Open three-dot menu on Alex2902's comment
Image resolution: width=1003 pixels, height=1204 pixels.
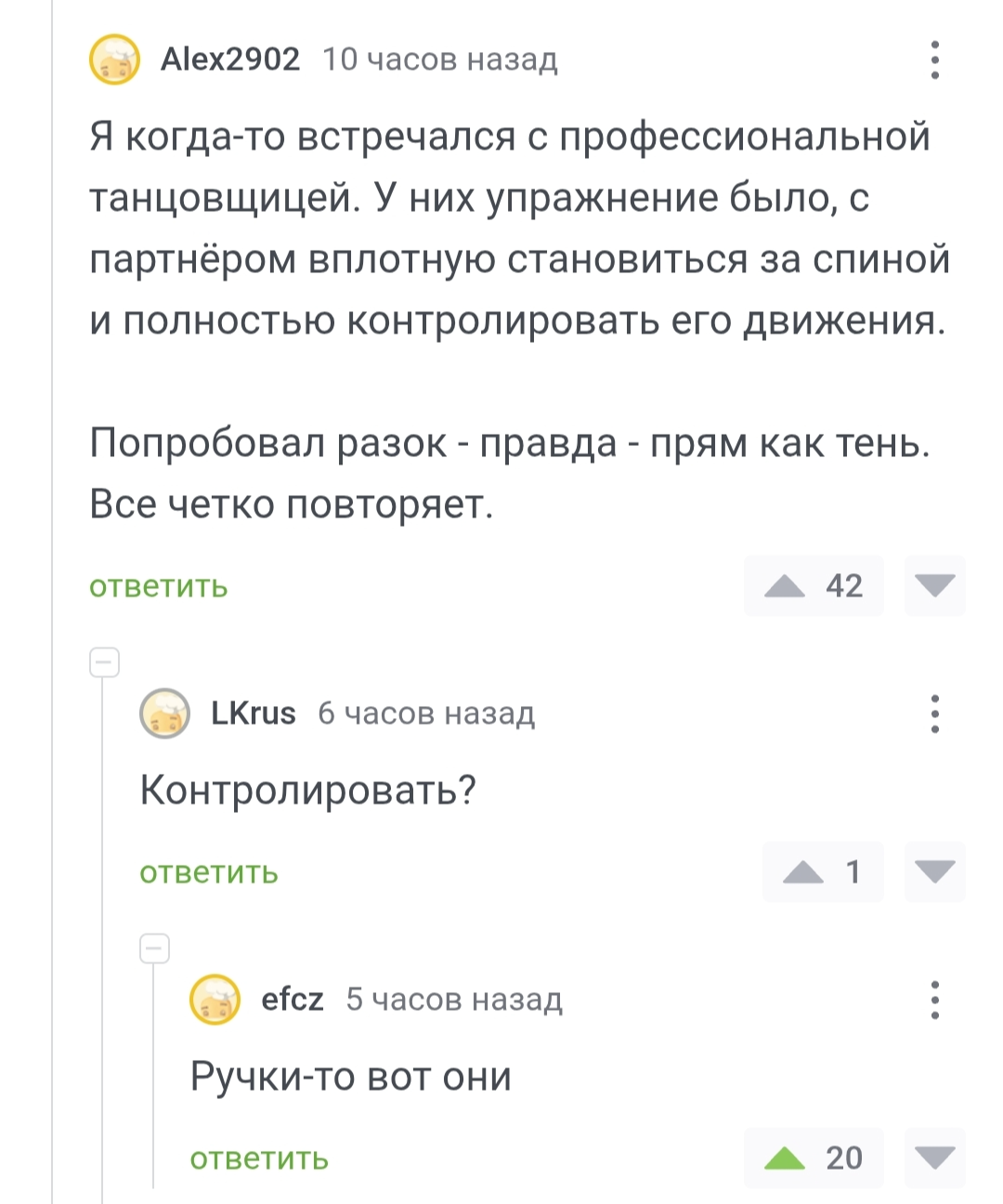click(934, 60)
